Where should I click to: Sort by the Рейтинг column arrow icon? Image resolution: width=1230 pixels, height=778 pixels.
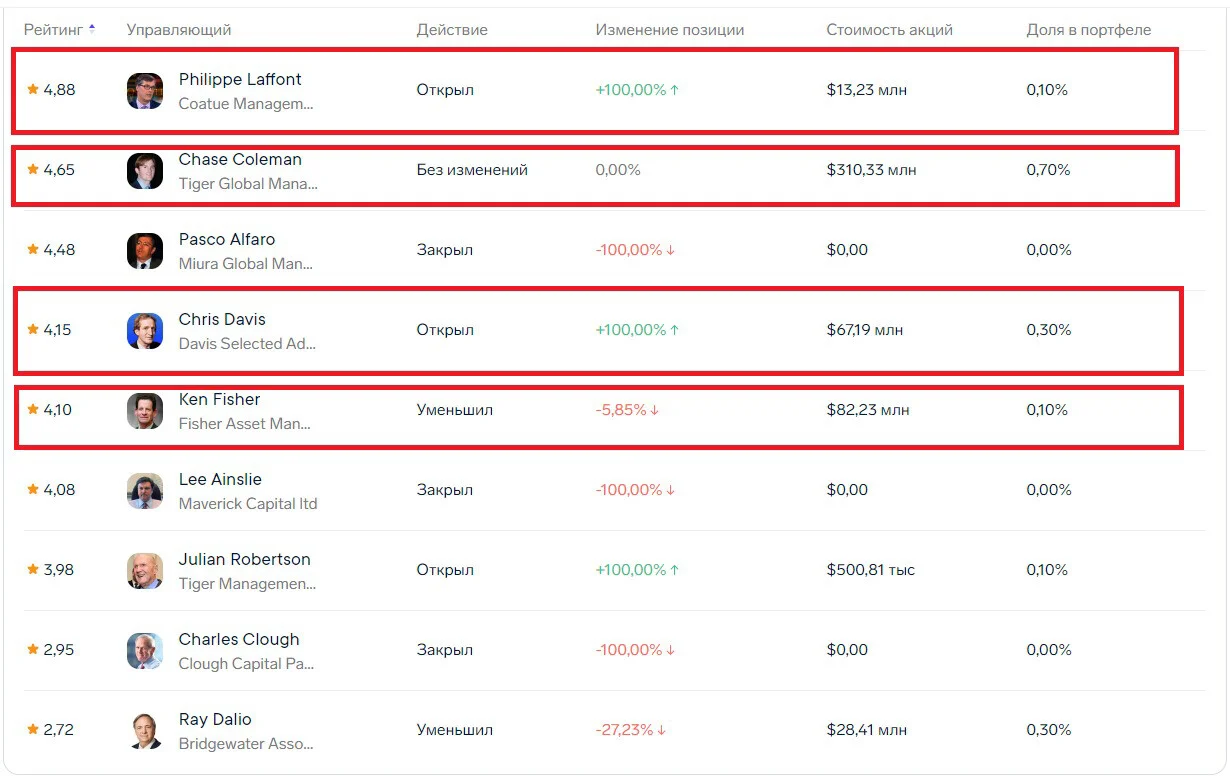pos(92,29)
